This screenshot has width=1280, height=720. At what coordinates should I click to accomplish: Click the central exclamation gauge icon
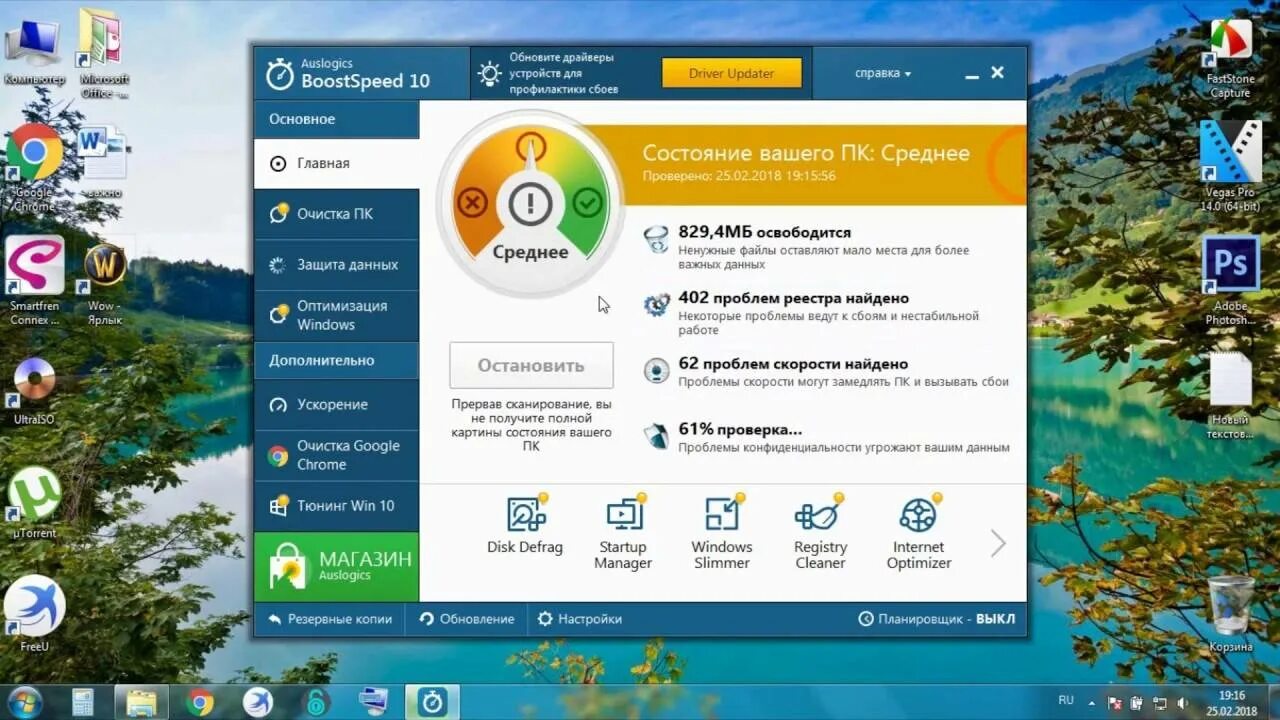click(530, 204)
